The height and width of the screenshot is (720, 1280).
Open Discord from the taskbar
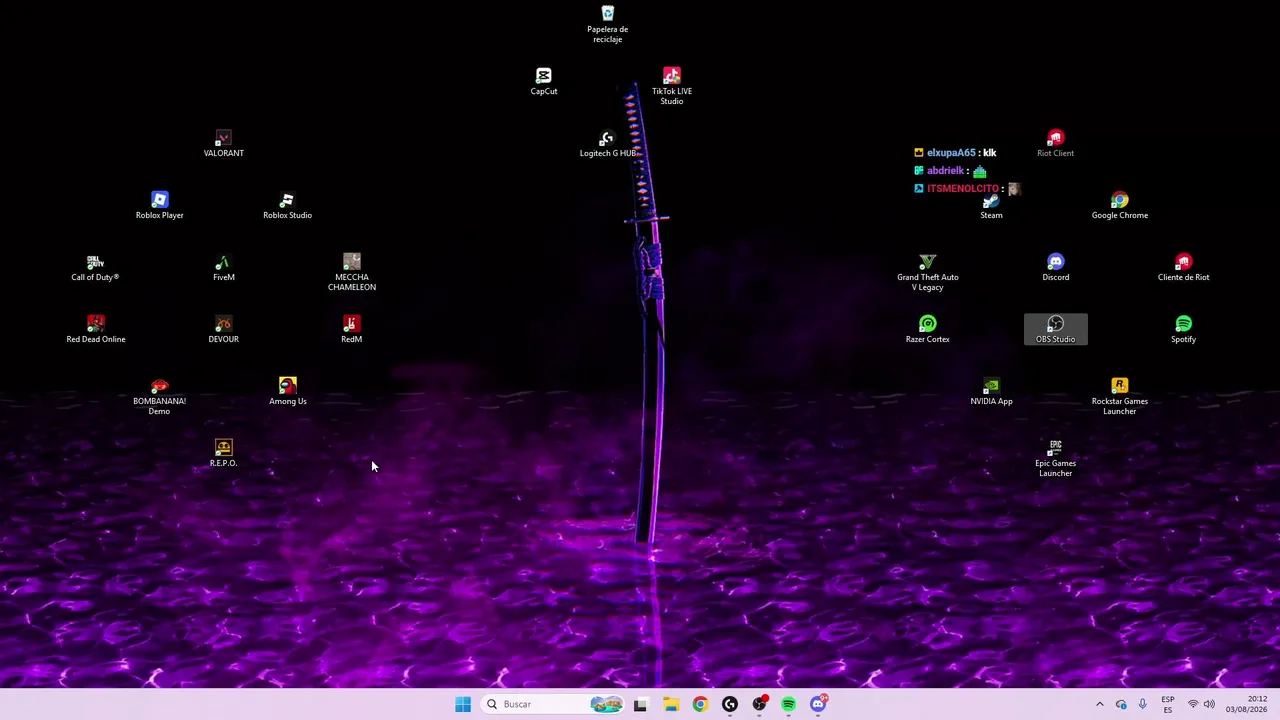click(x=818, y=704)
